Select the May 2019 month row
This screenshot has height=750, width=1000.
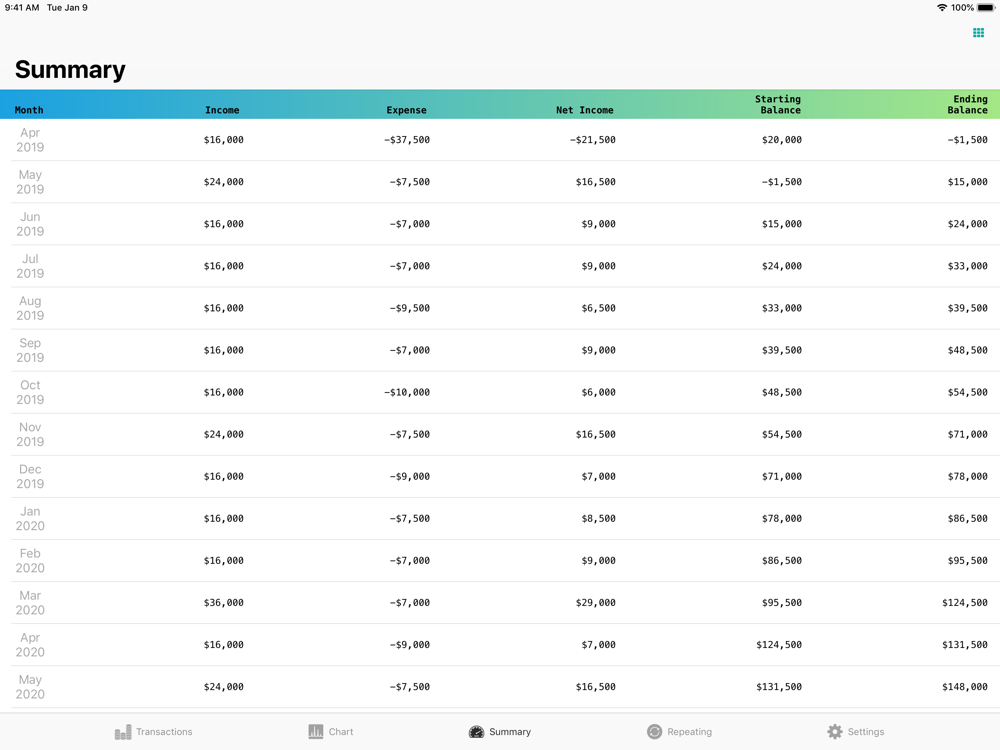[500, 182]
